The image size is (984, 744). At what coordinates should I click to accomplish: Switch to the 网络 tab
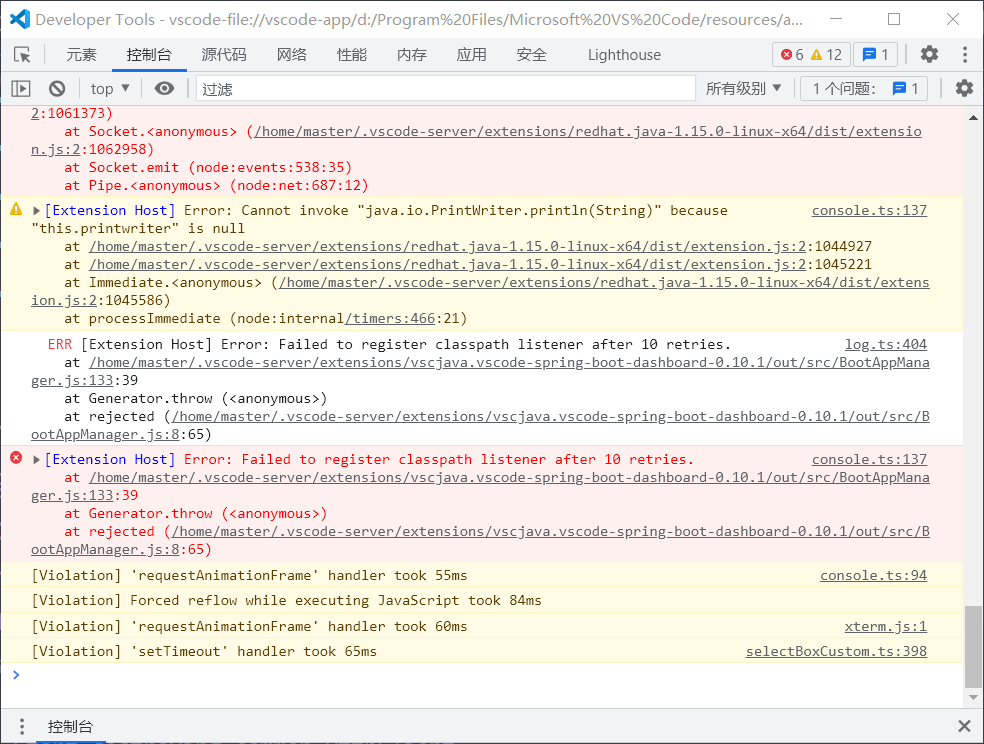[x=291, y=55]
